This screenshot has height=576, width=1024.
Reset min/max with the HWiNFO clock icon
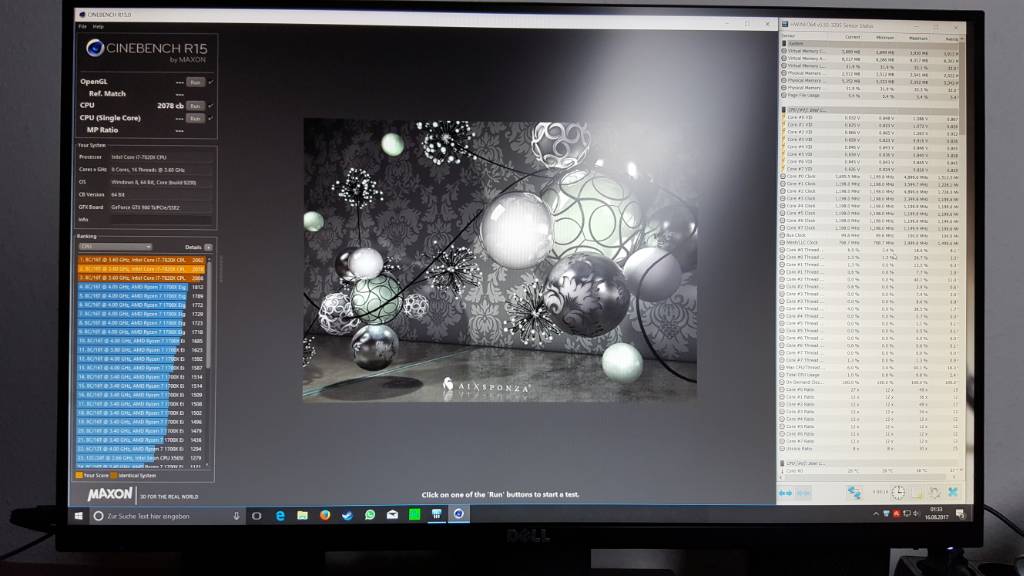(899, 492)
